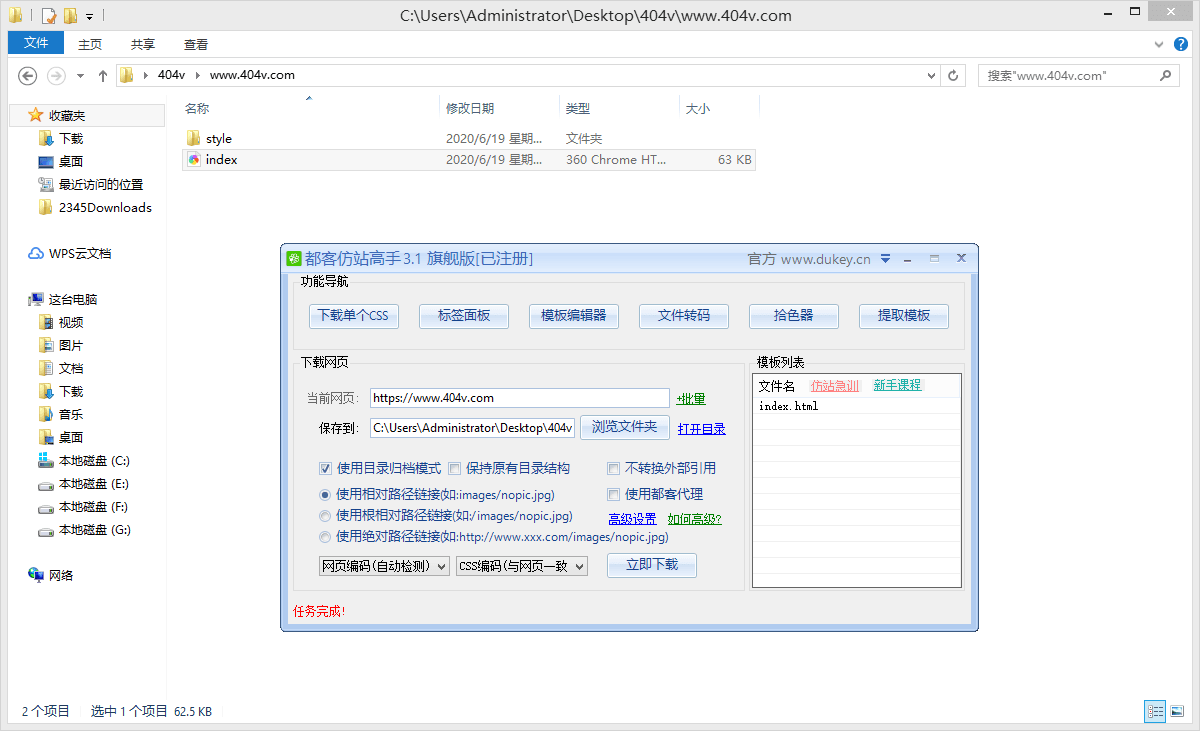The width and height of the screenshot is (1200, 731).
Task: Click the up-one-level folder navigation arrow
Action: pos(102,75)
